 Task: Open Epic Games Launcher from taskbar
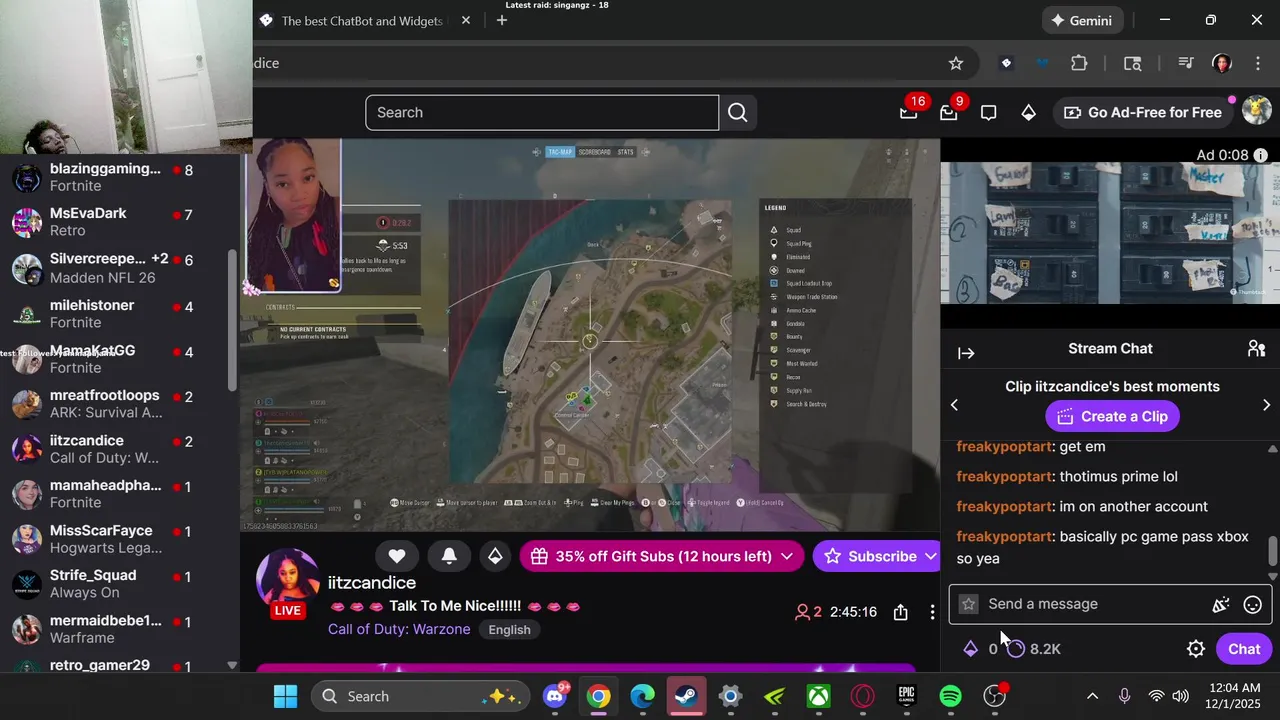[906, 696]
